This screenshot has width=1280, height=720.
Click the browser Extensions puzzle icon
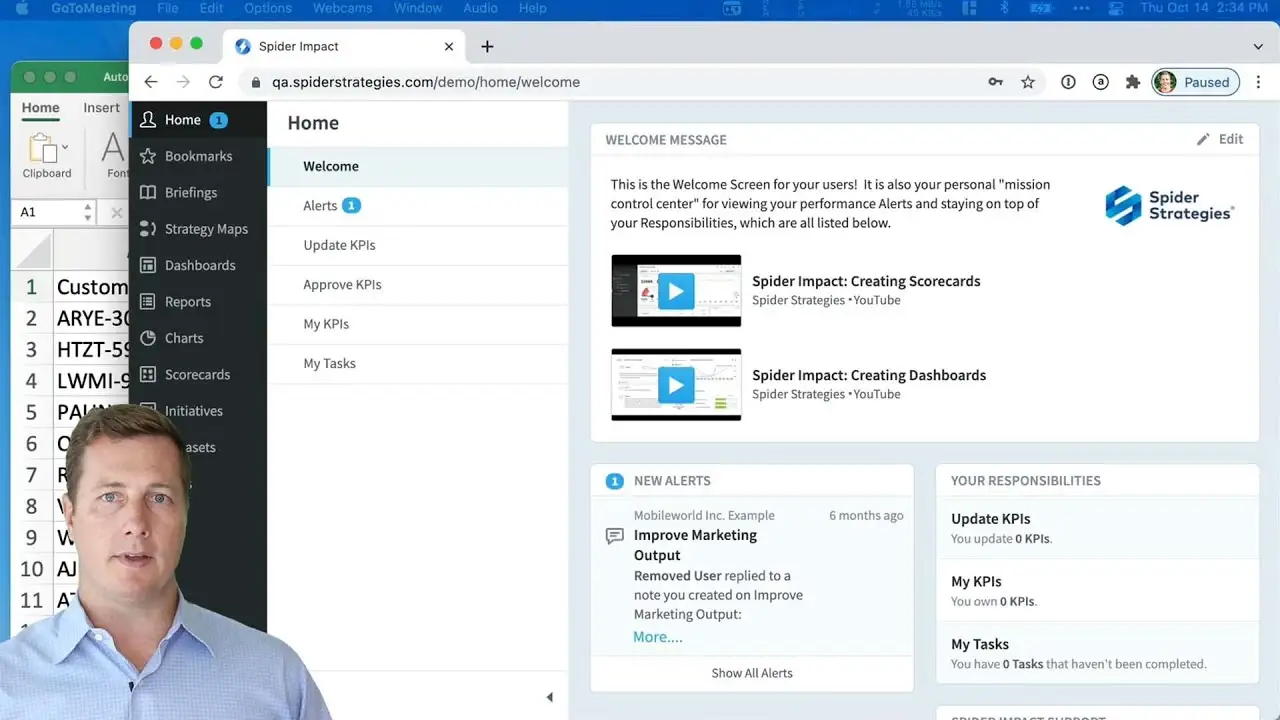1132,82
